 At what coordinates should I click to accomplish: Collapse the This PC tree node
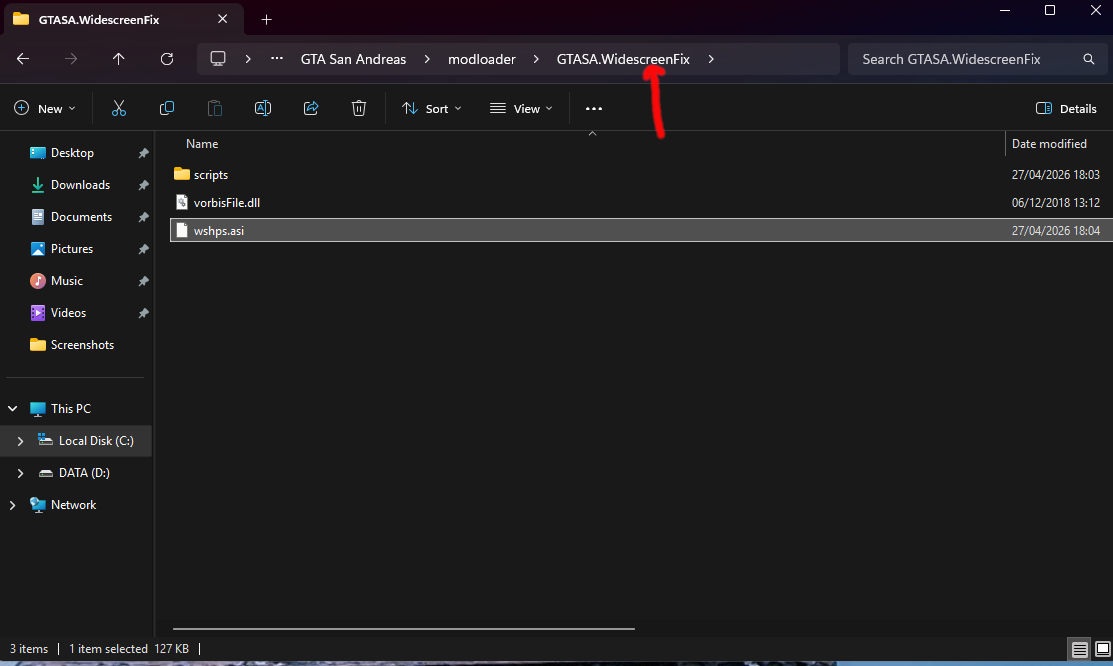[13, 408]
